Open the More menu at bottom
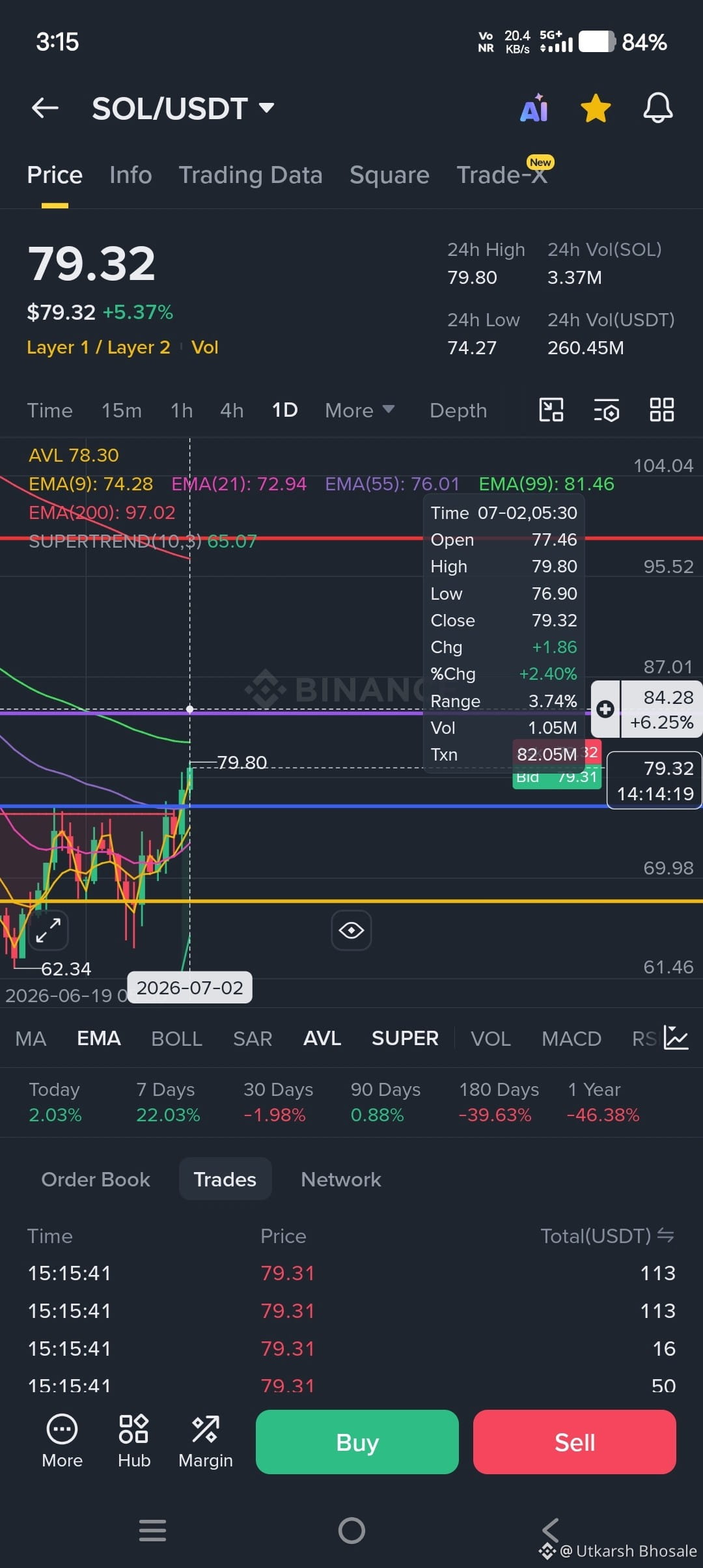This screenshot has width=703, height=1568. click(62, 1442)
